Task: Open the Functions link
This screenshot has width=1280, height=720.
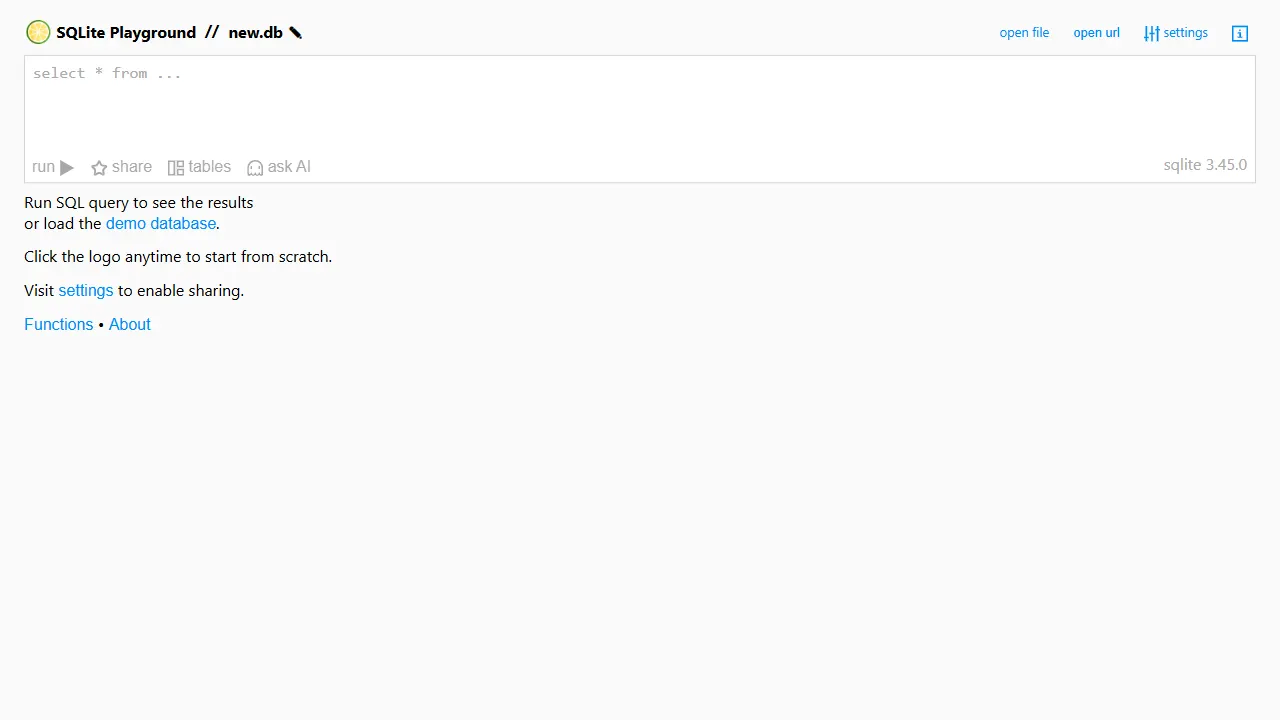Action: pos(58,324)
